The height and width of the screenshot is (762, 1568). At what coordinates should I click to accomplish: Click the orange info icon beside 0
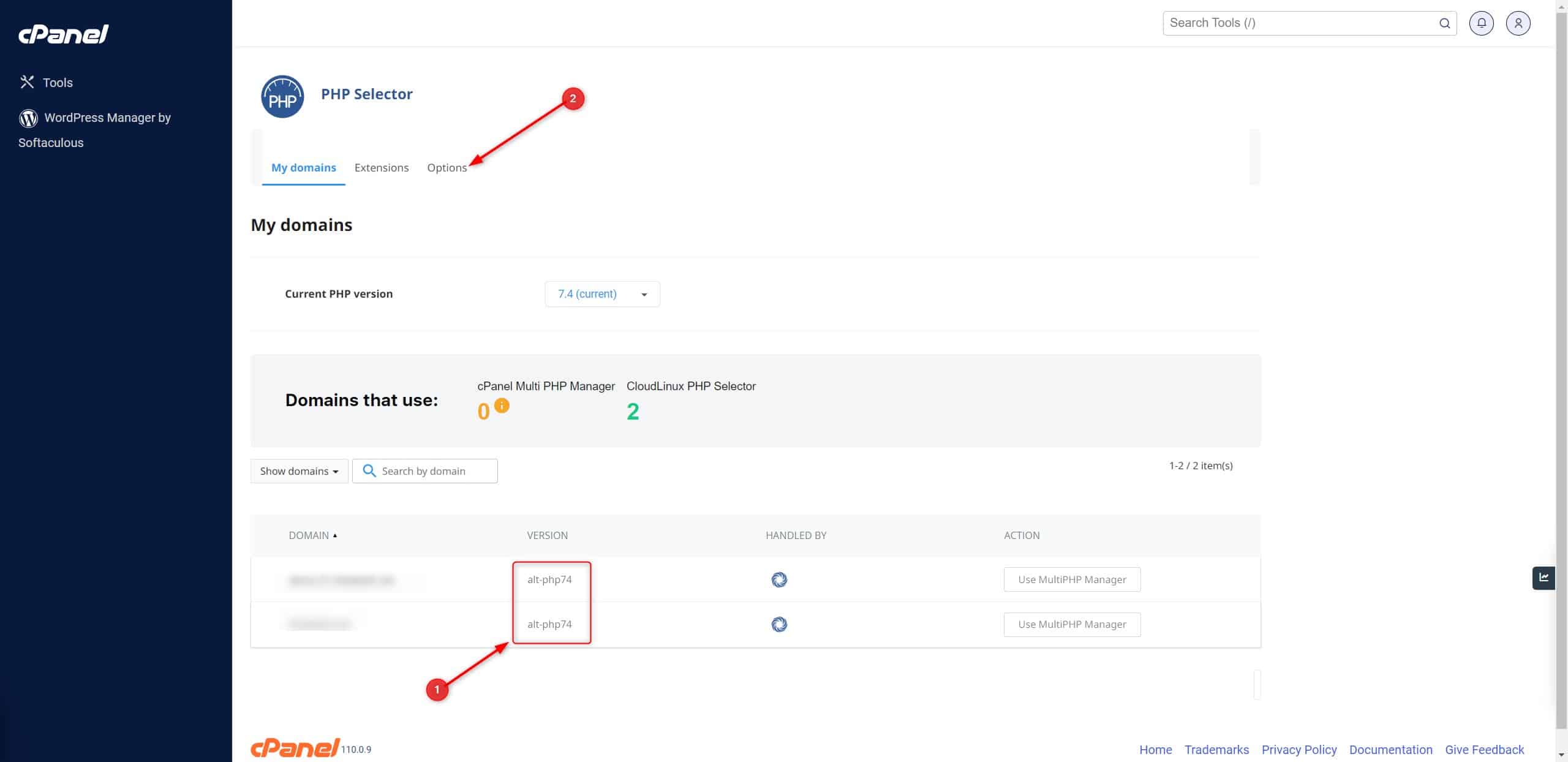[x=502, y=406]
